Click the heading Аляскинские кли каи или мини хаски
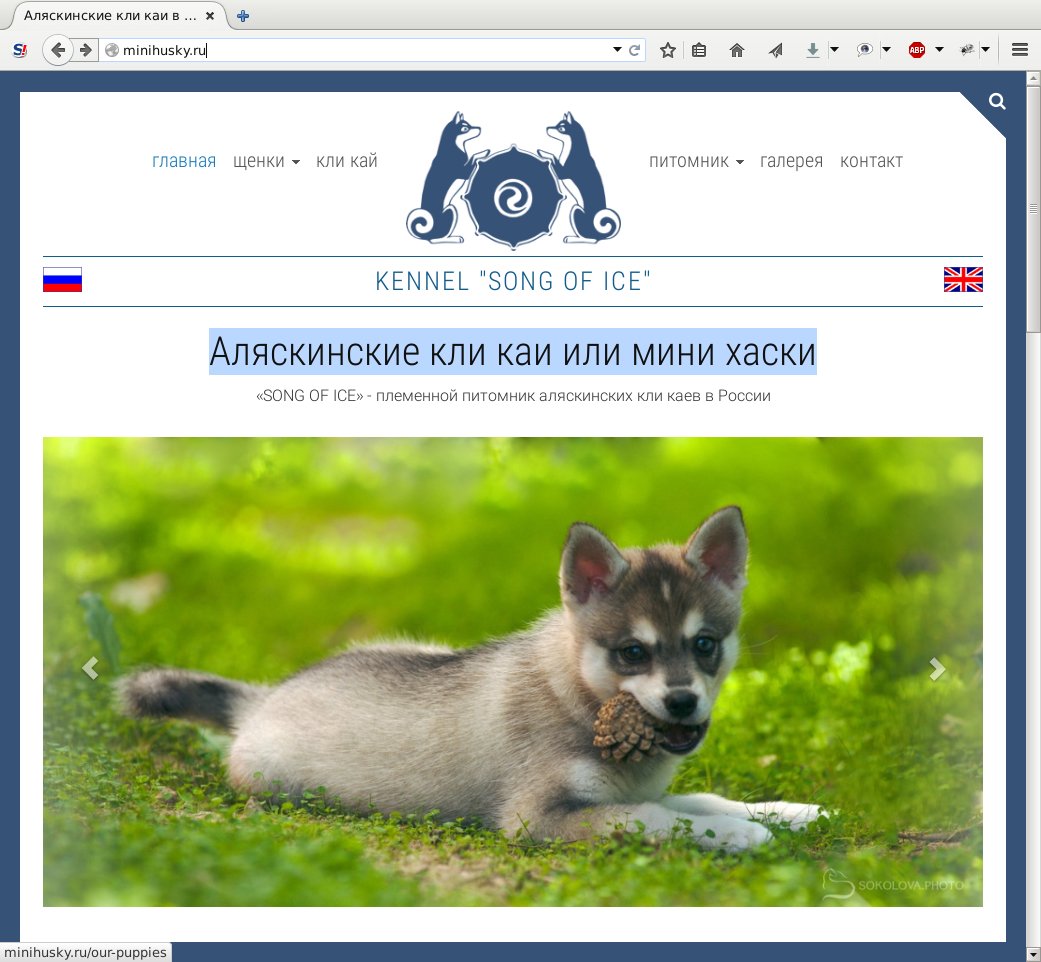 [513, 352]
